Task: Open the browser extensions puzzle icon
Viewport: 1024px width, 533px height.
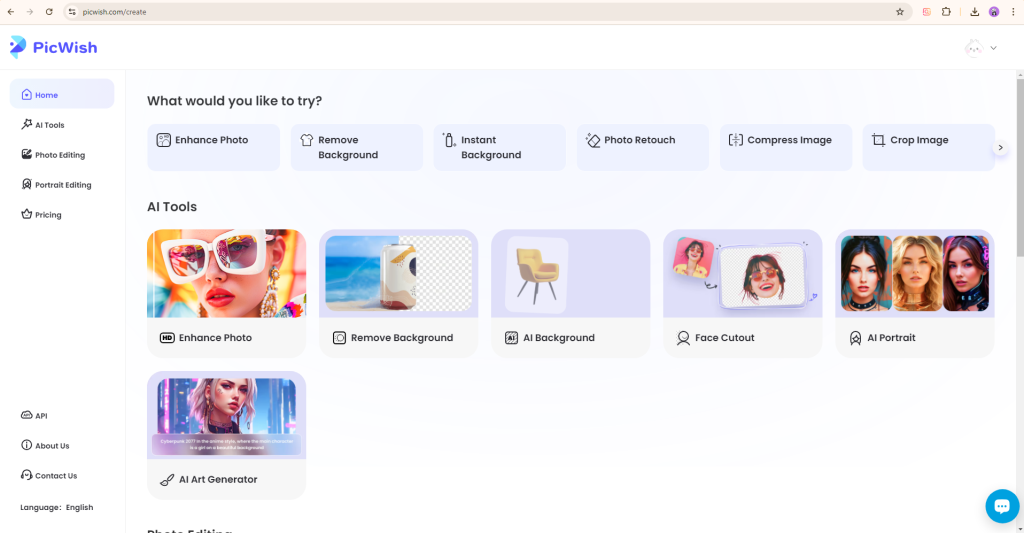Action: coord(946,12)
